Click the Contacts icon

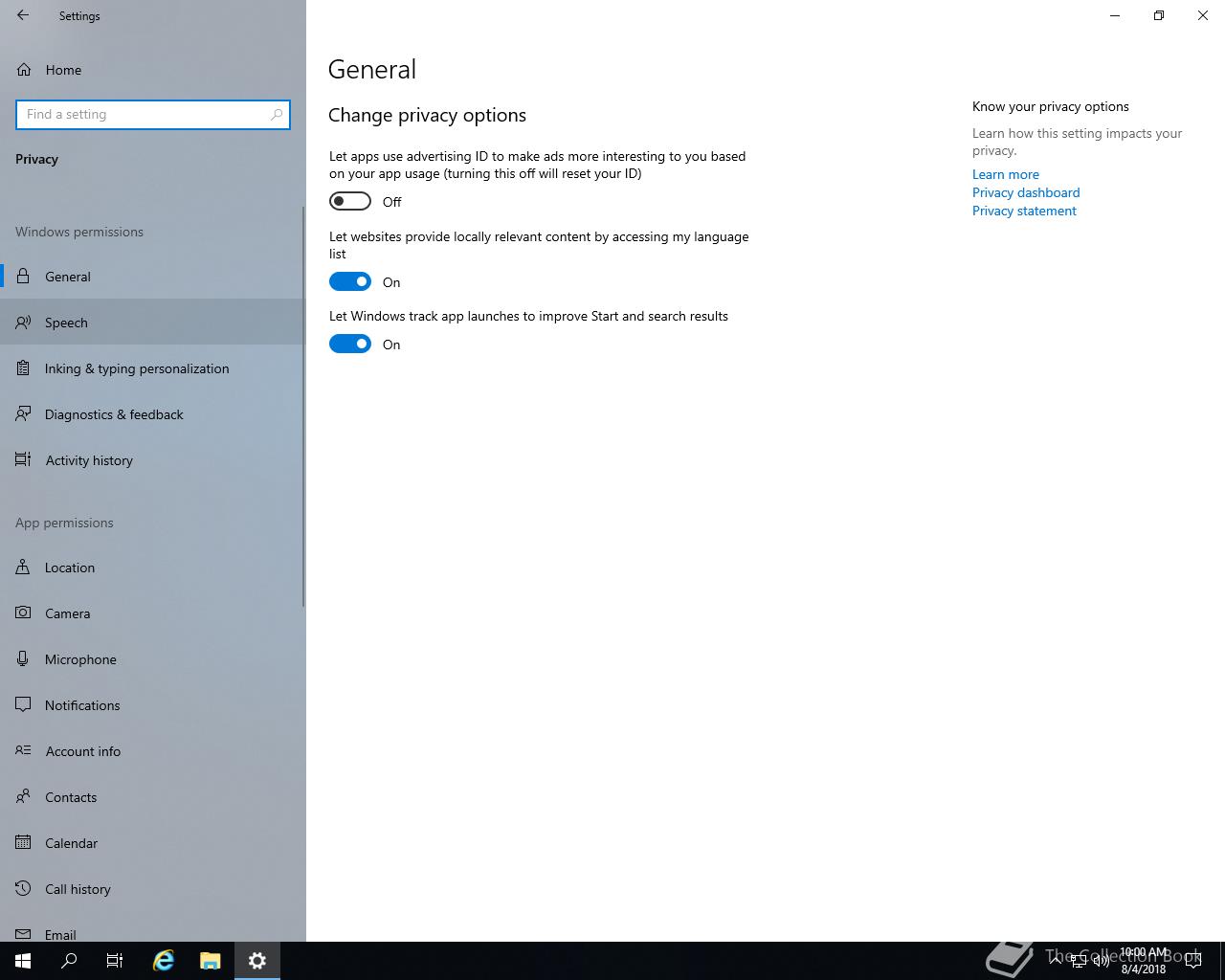click(x=23, y=797)
